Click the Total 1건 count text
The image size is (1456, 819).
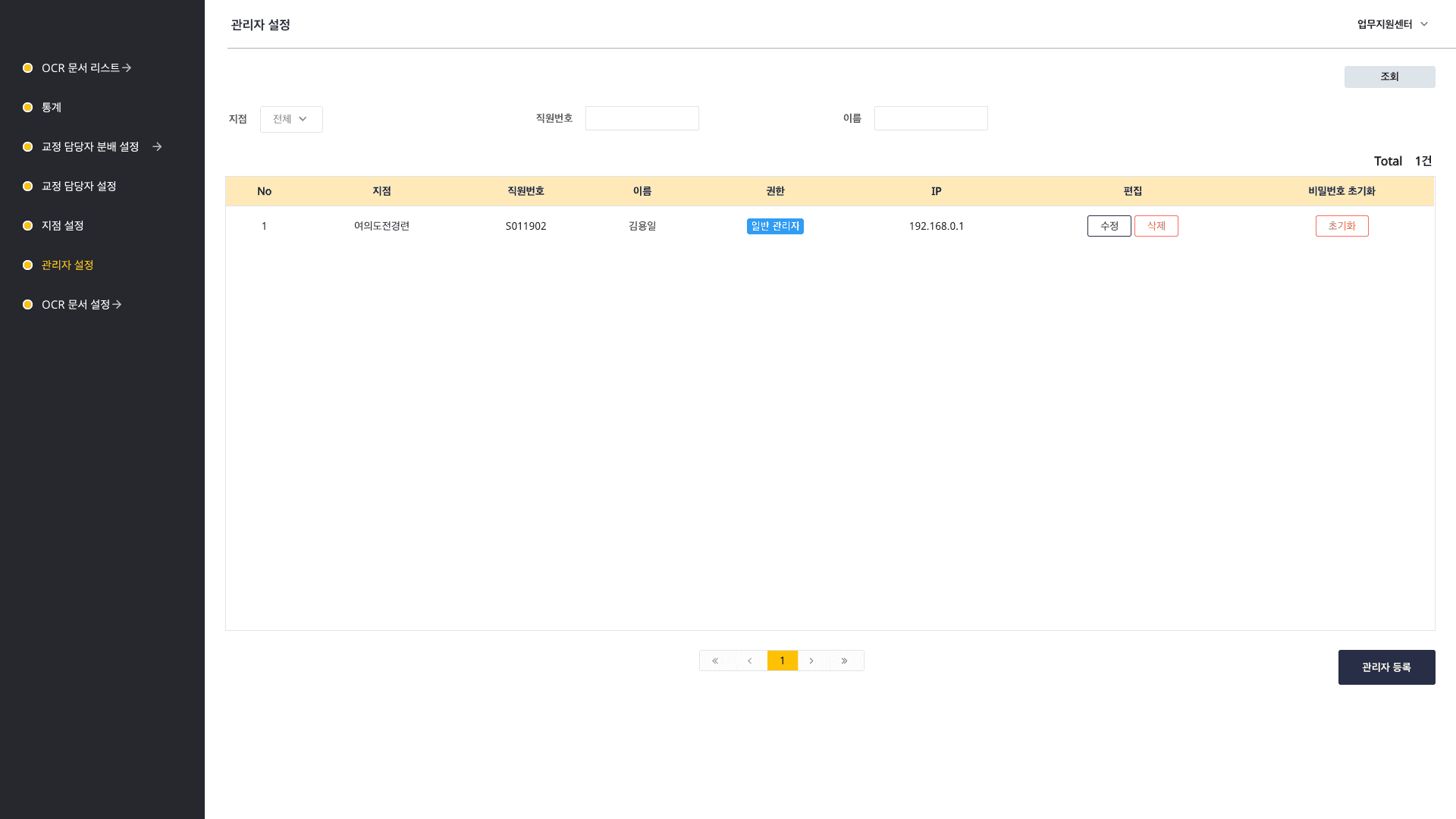[1403, 161]
